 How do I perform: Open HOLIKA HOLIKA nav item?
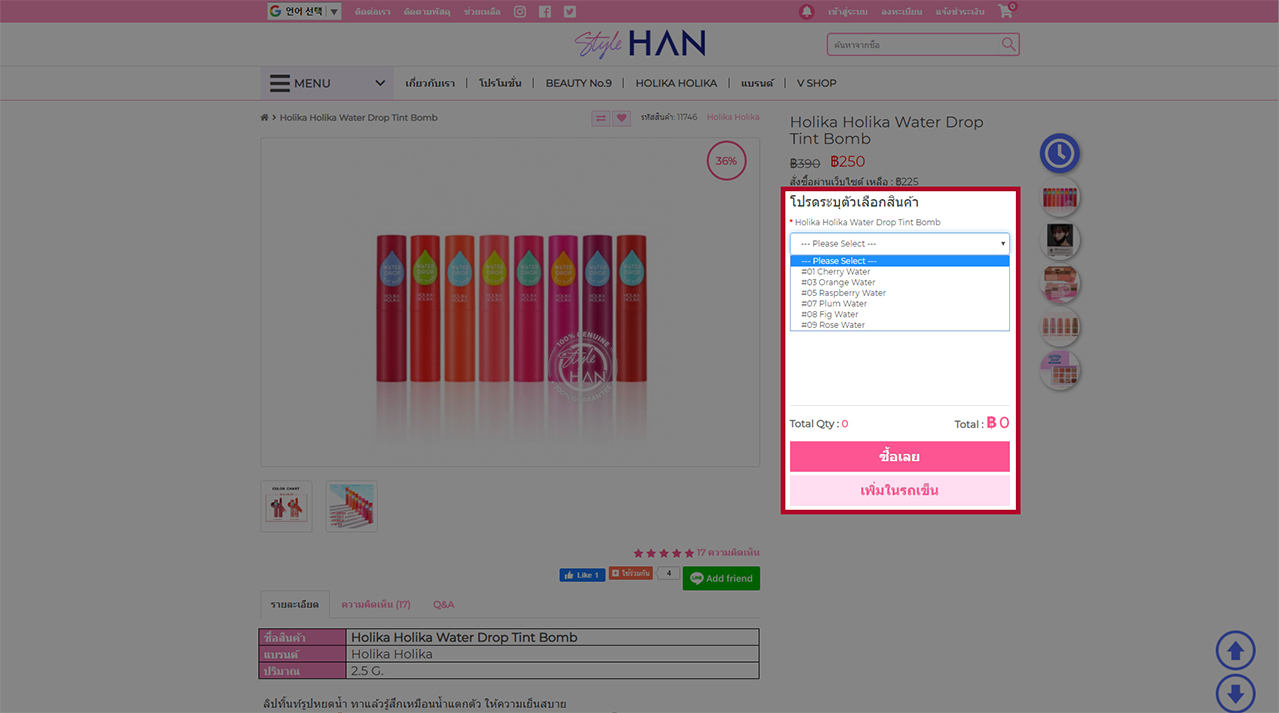pyautogui.click(x=676, y=83)
